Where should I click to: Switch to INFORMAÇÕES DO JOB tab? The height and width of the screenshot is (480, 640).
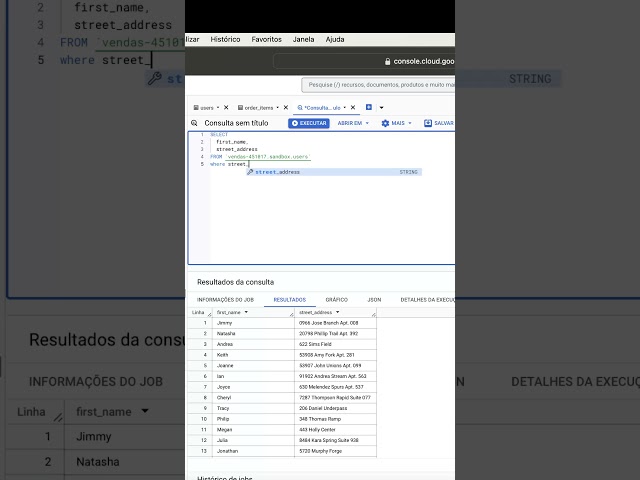(x=225, y=300)
